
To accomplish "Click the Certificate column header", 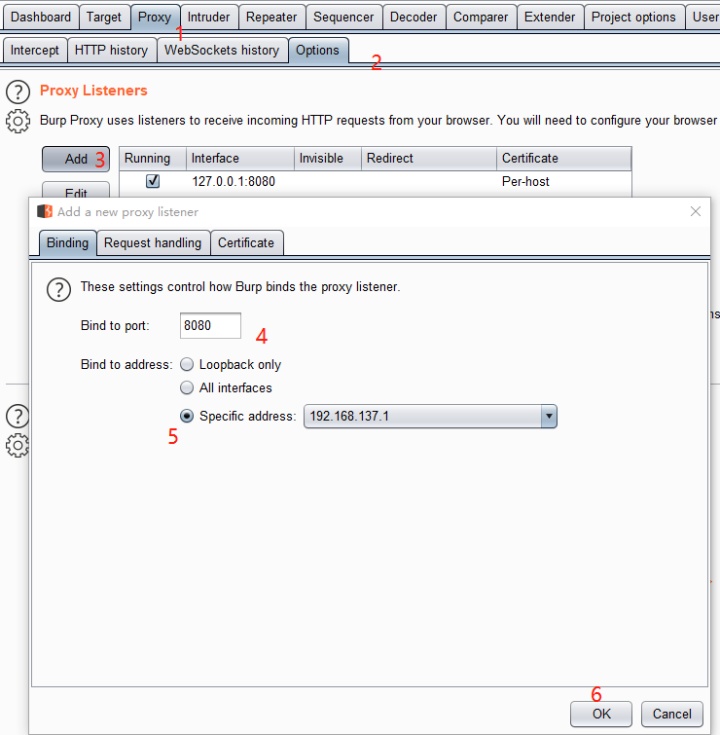I will tap(564, 158).
